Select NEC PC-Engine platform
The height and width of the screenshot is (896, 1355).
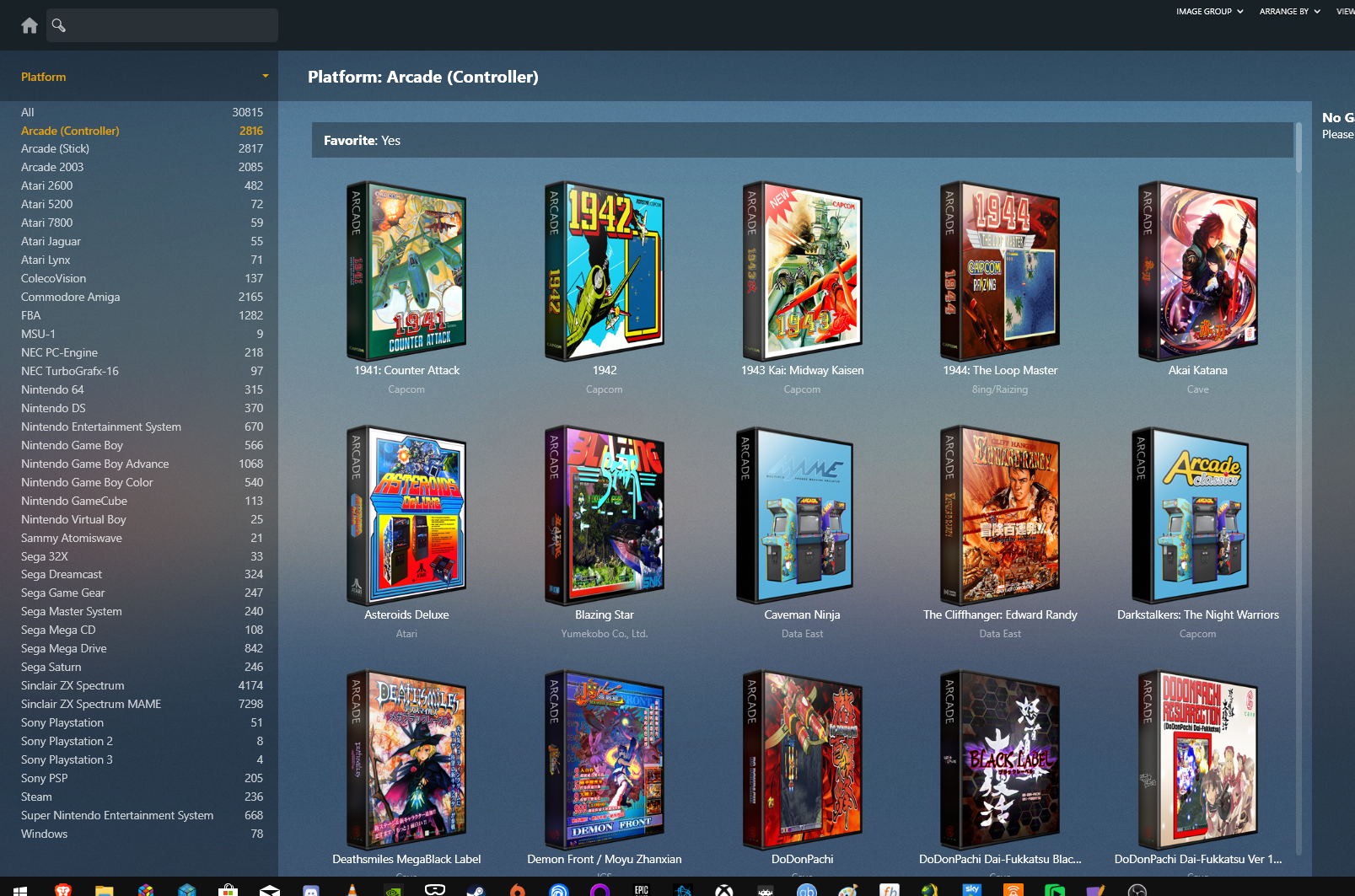click(142, 352)
